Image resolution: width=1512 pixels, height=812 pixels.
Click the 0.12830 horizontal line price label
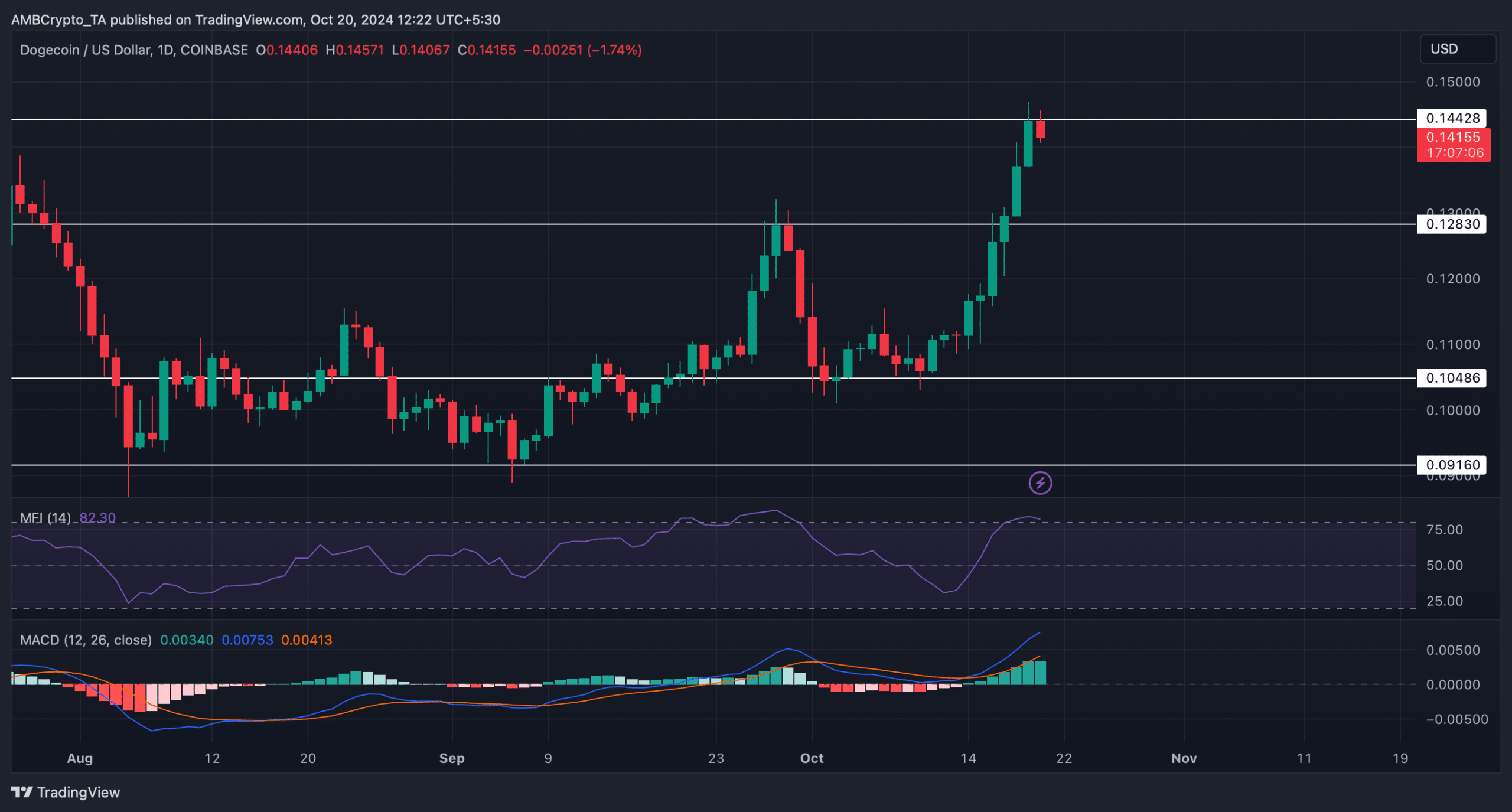pos(1452,224)
